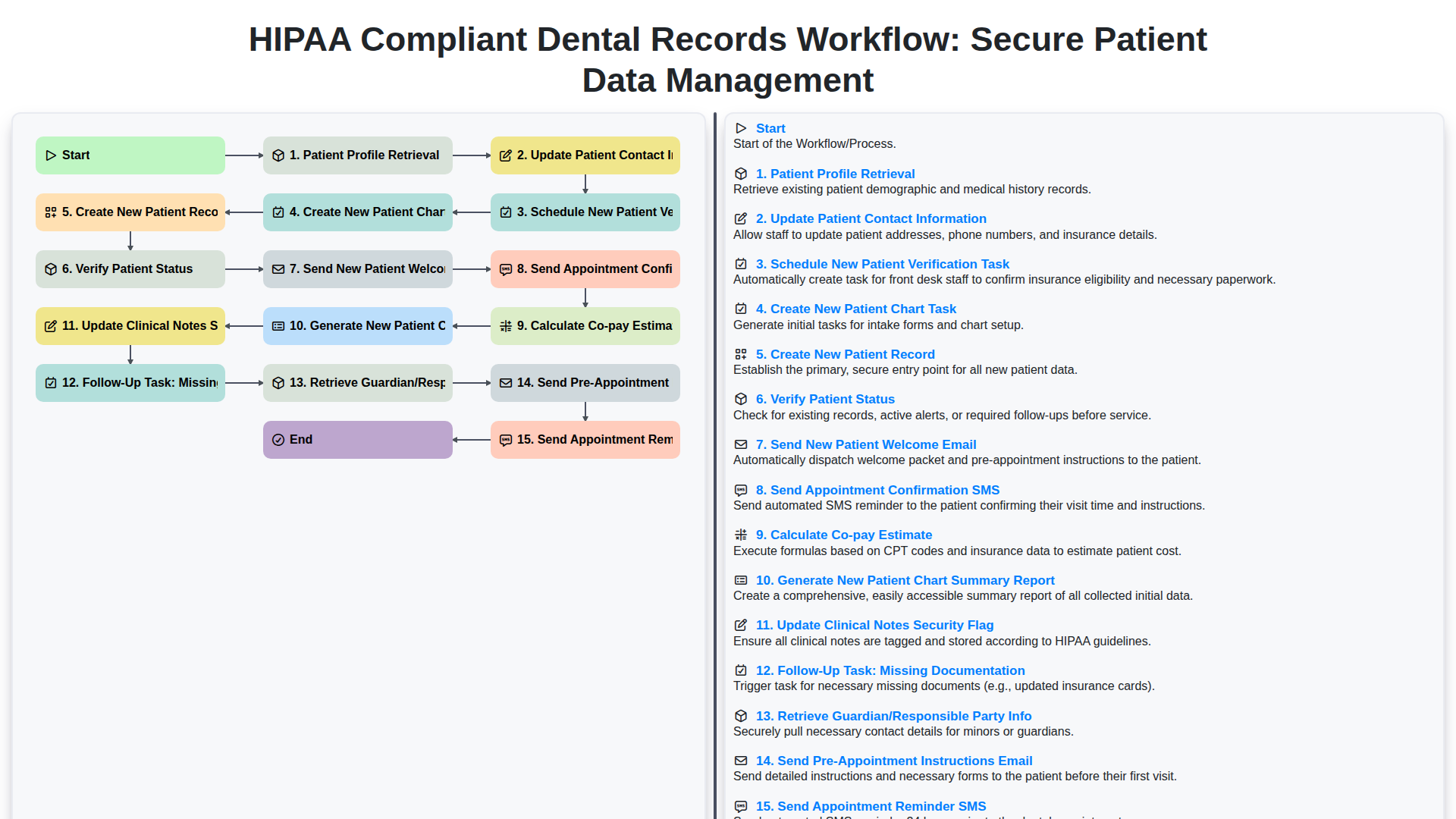Click the pencil icon on Update Patient Contact node

[x=506, y=155]
